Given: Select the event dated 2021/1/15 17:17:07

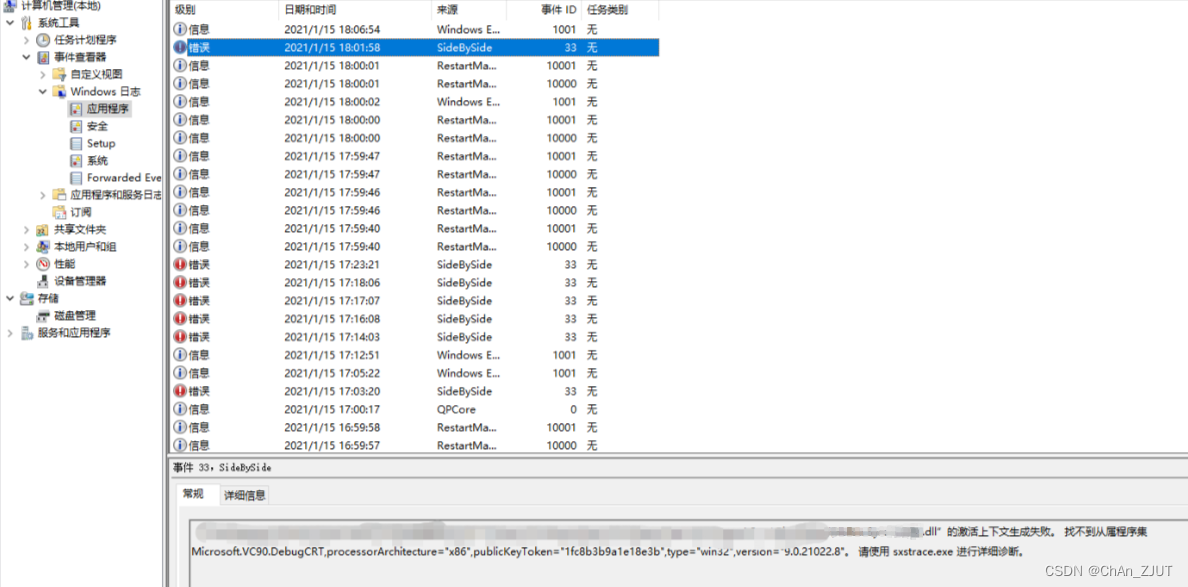Looking at the screenshot, I should pyautogui.click(x=414, y=301).
